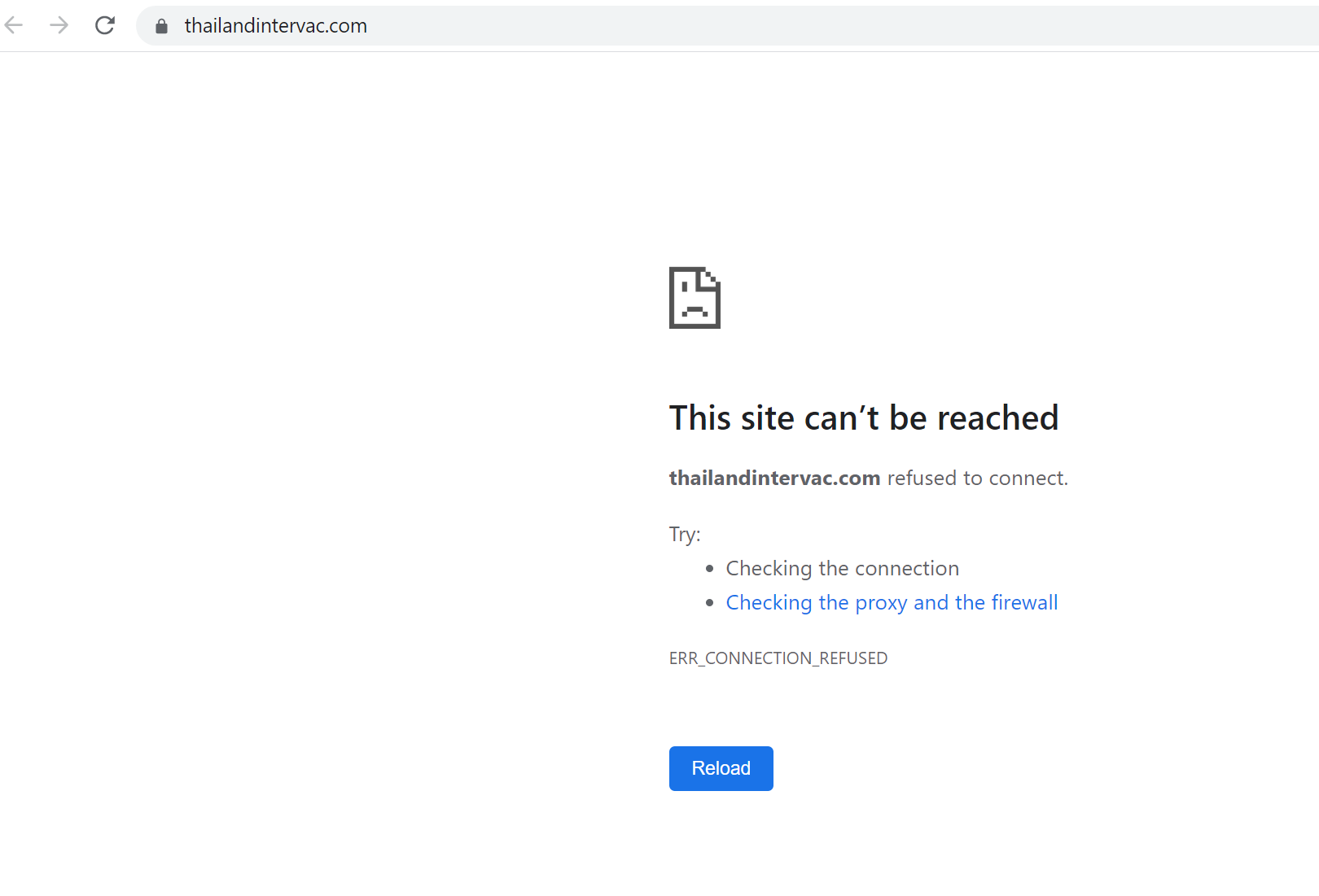Click the ERR_CONNECTION_REFUSED error code
Image resolution: width=1319 pixels, height=896 pixels.
(778, 658)
